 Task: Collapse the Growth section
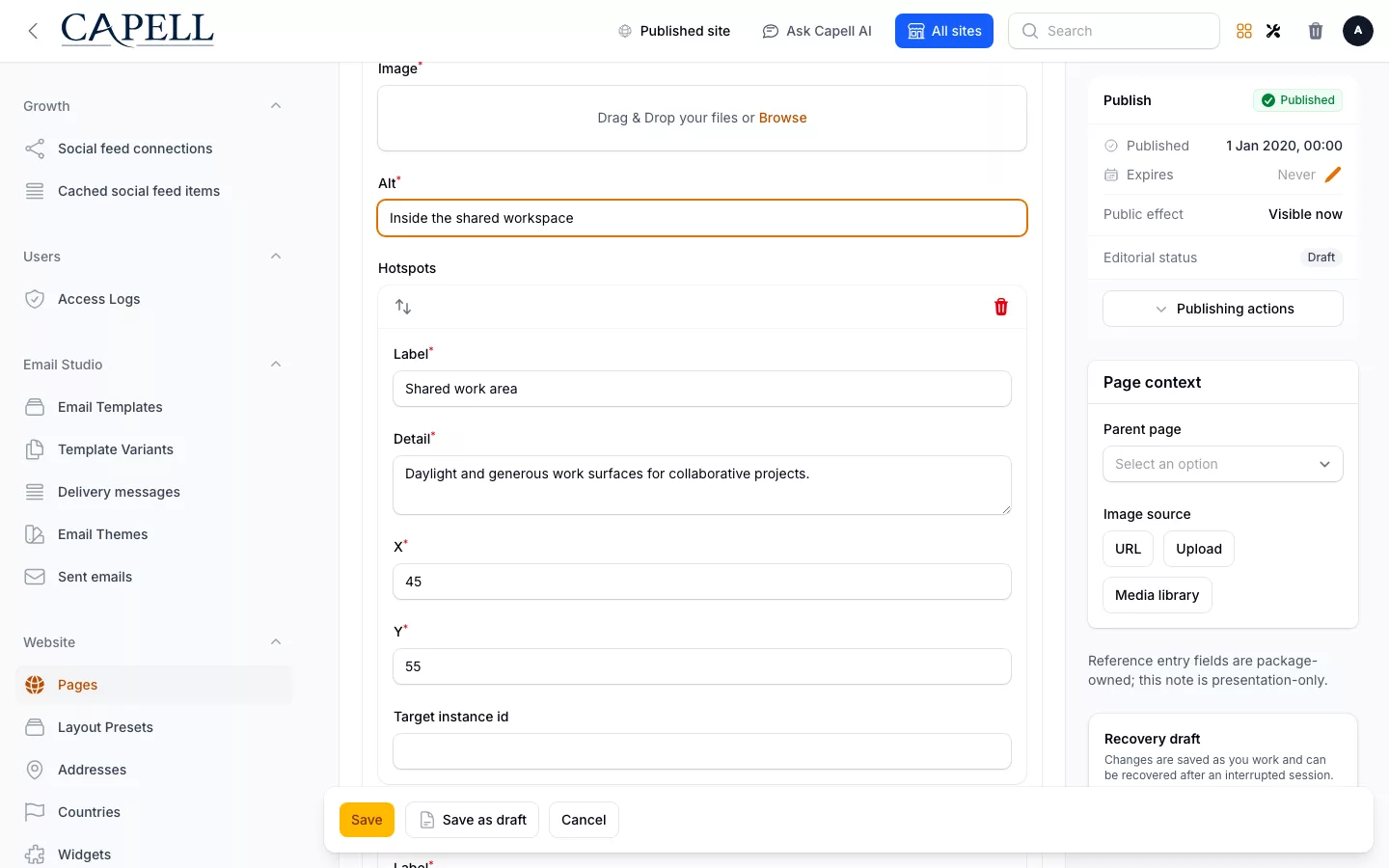(276, 106)
